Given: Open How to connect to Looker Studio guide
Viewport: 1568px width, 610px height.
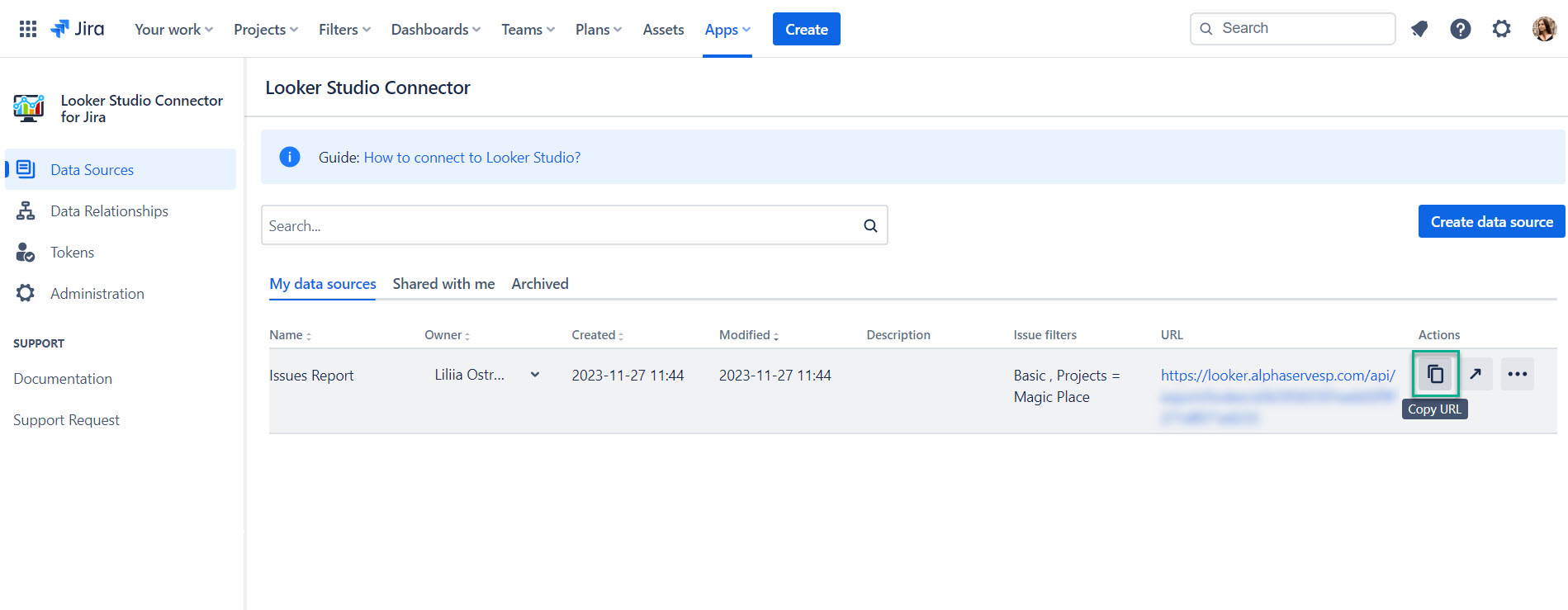Looking at the screenshot, I should 471,158.
